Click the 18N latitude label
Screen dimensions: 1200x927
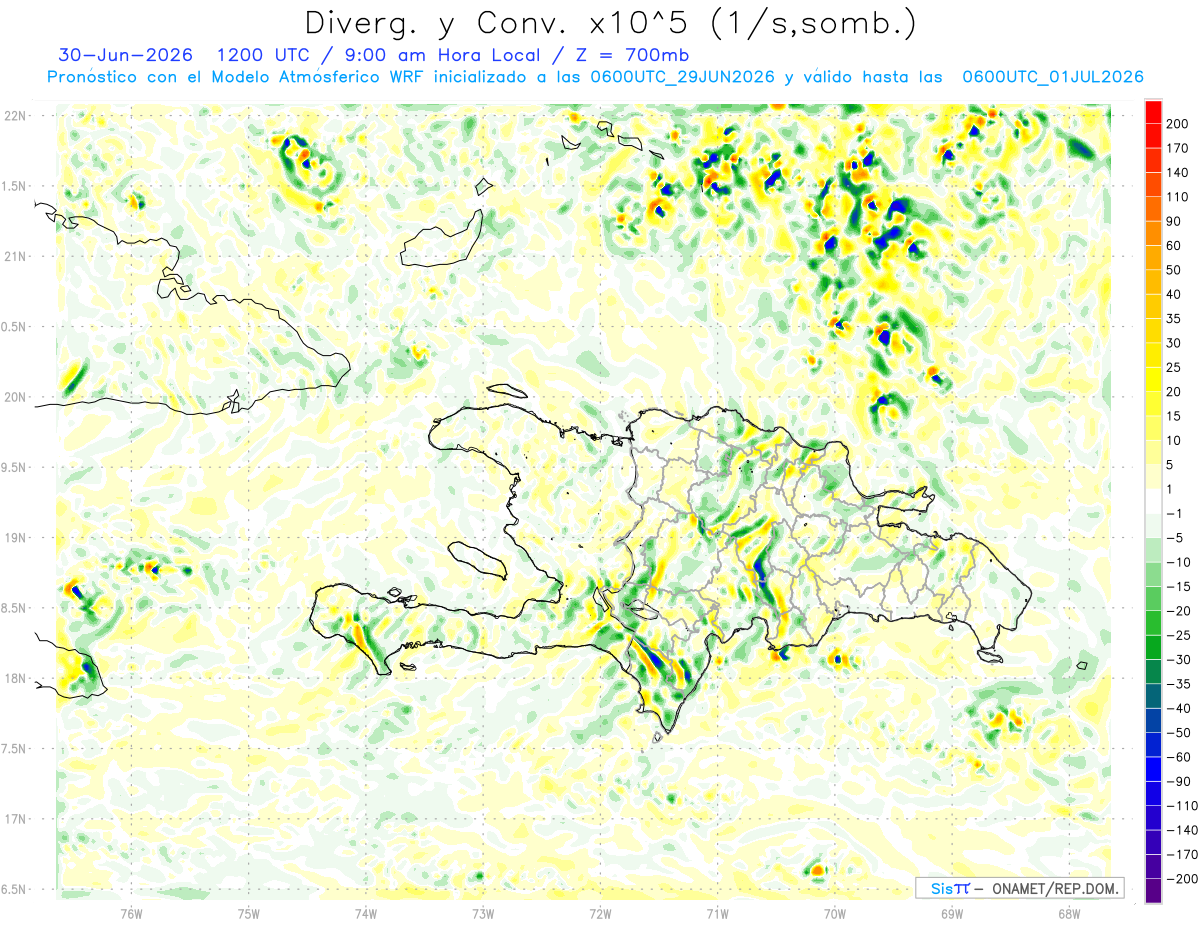pyautogui.click(x=15, y=678)
